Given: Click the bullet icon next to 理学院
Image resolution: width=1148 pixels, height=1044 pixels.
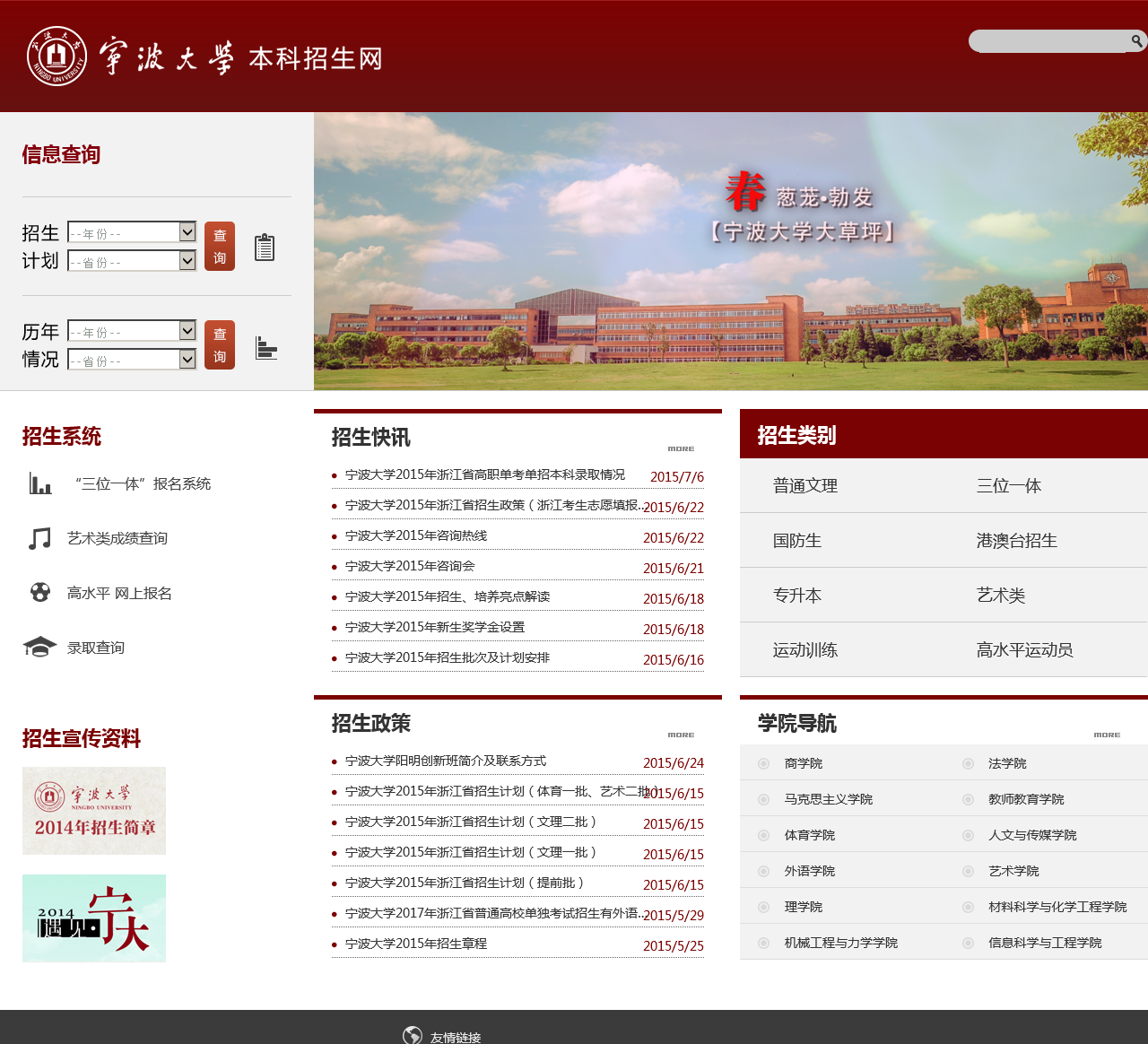Looking at the screenshot, I should coord(763,907).
